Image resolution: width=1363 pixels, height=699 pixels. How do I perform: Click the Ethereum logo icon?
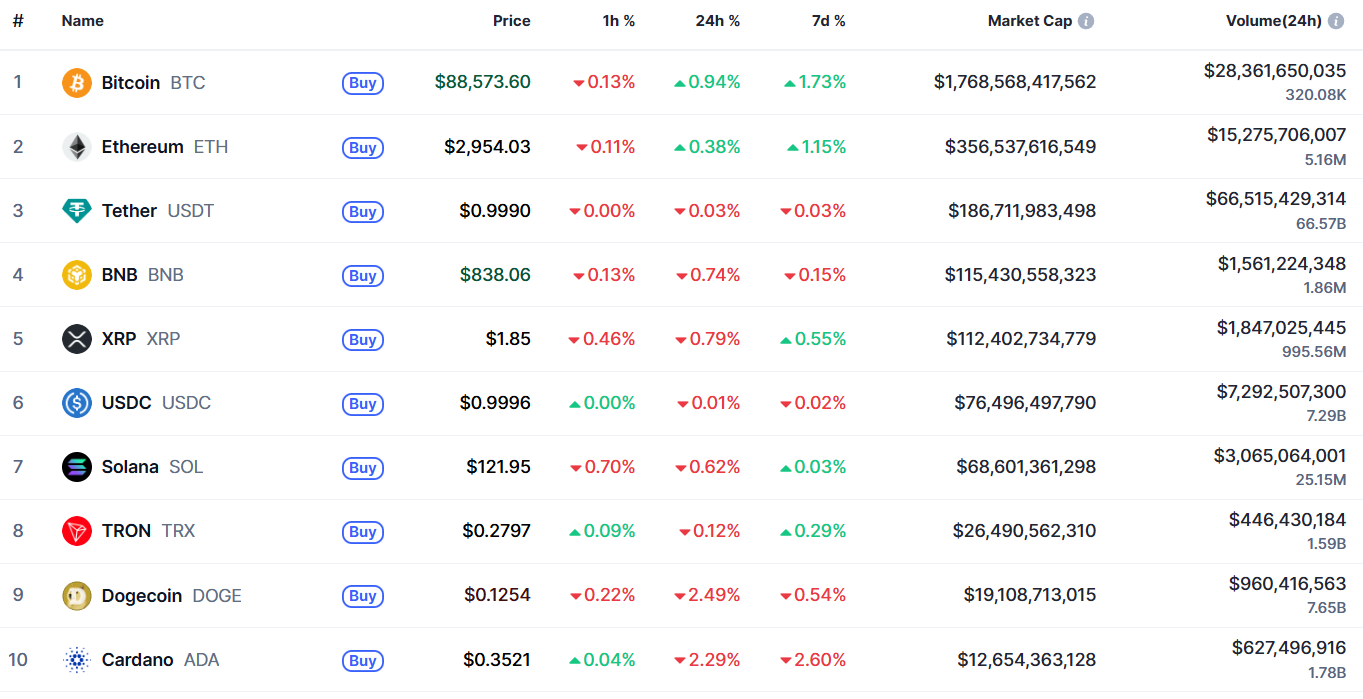[x=77, y=147]
